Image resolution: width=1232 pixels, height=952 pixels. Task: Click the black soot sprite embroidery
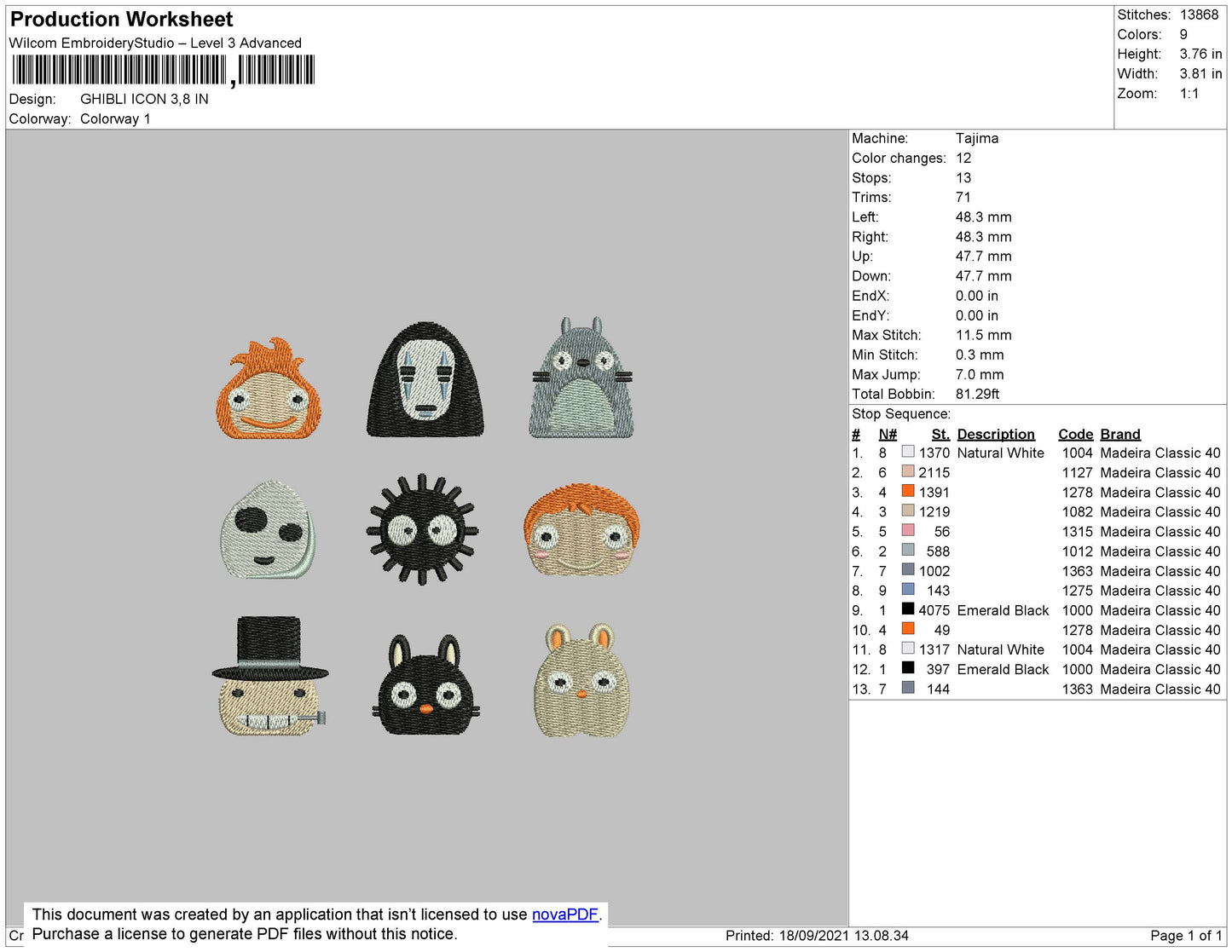(x=423, y=529)
